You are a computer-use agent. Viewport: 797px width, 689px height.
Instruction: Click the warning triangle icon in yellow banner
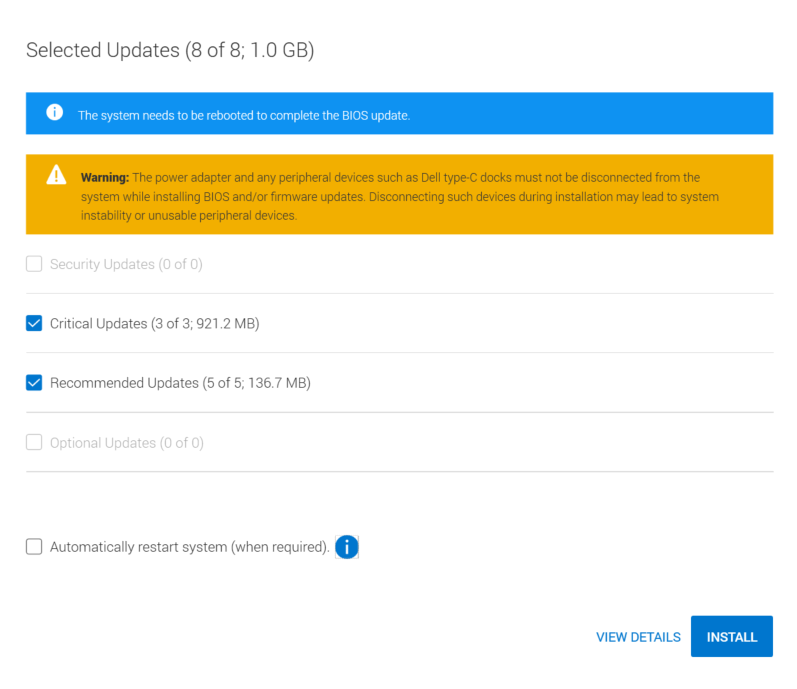56,176
